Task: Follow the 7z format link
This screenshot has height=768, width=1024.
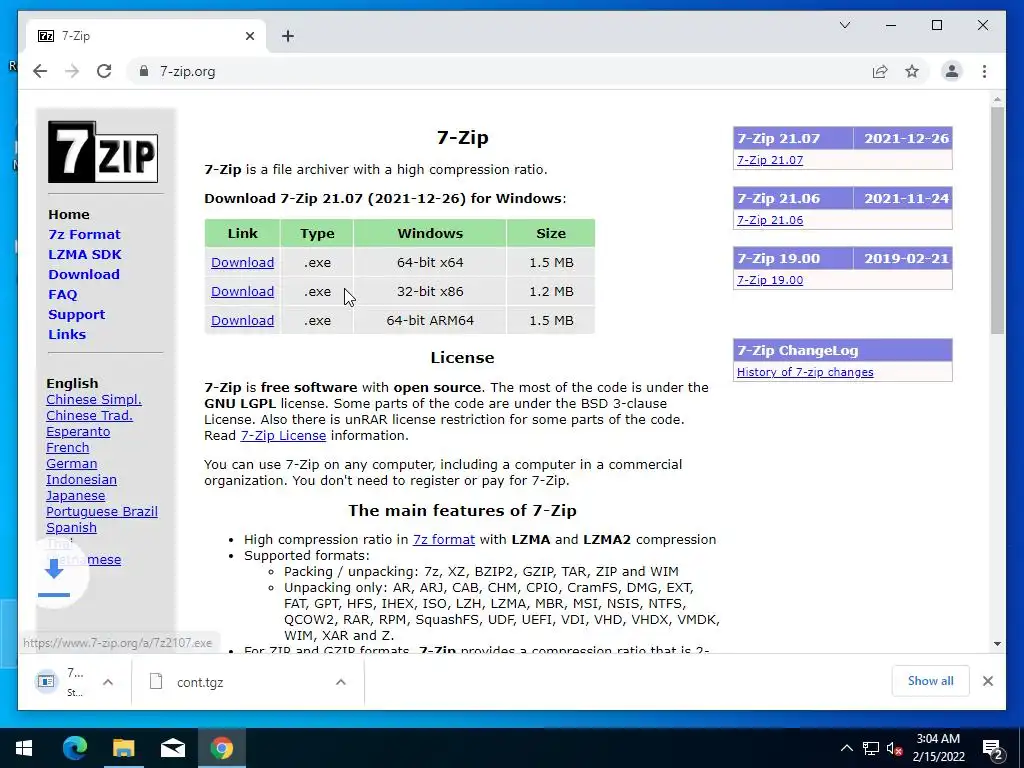Action: [x=443, y=539]
